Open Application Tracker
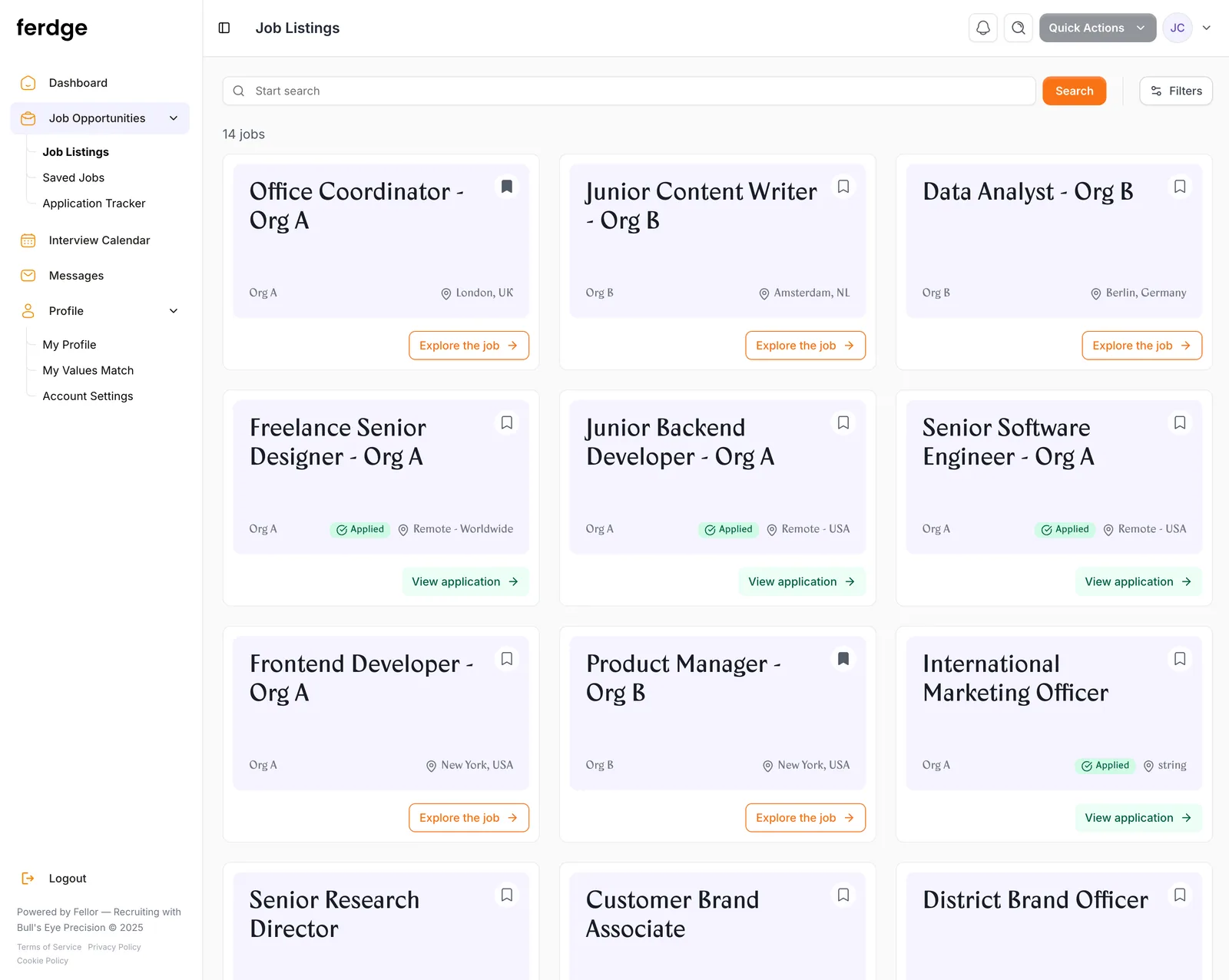The width and height of the screenshot is (1229, 980). click(94, 204)
